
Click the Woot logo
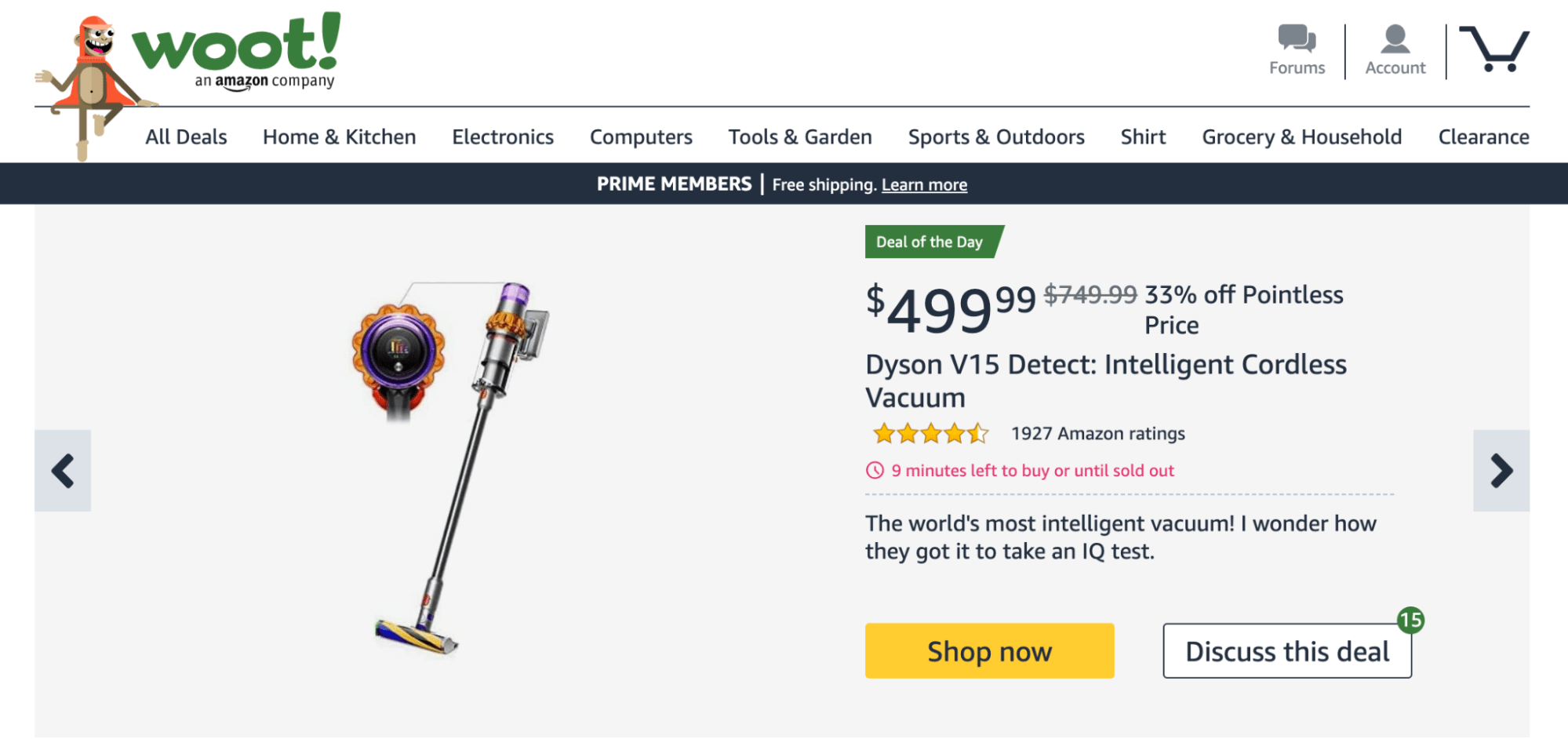pos(235,47)
